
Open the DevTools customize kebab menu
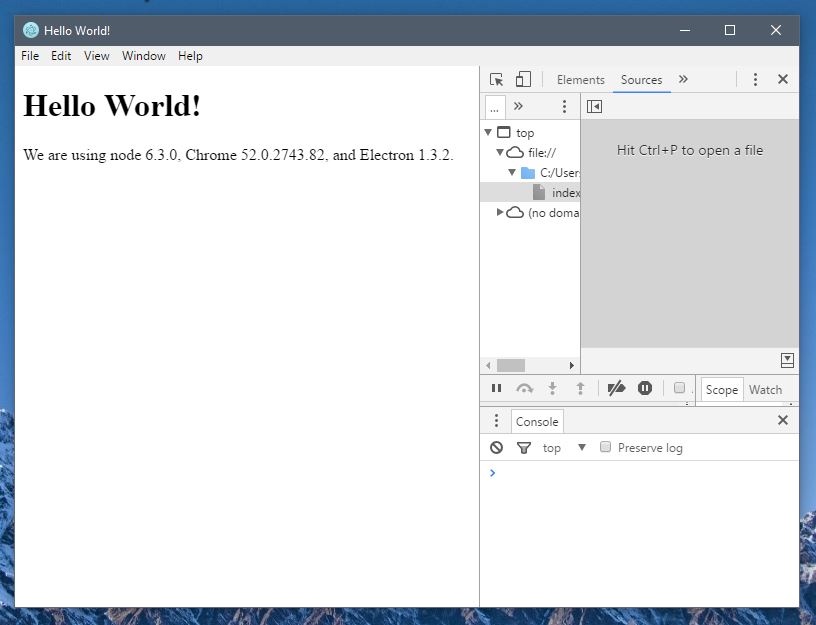pyautogui.click(x=755, y=80)
